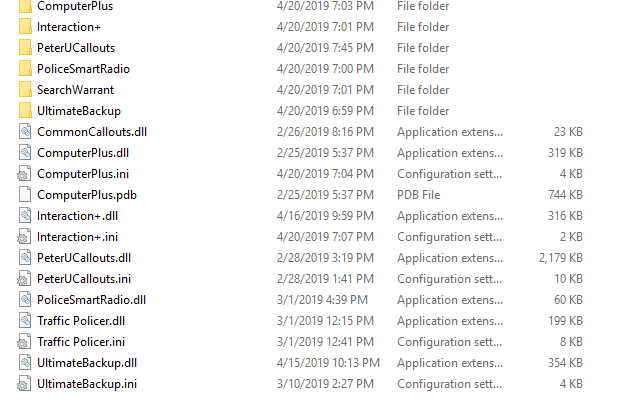Click the ComputerPlus.ini gear file icon
The image size is (617, 409).
[24, 174]
